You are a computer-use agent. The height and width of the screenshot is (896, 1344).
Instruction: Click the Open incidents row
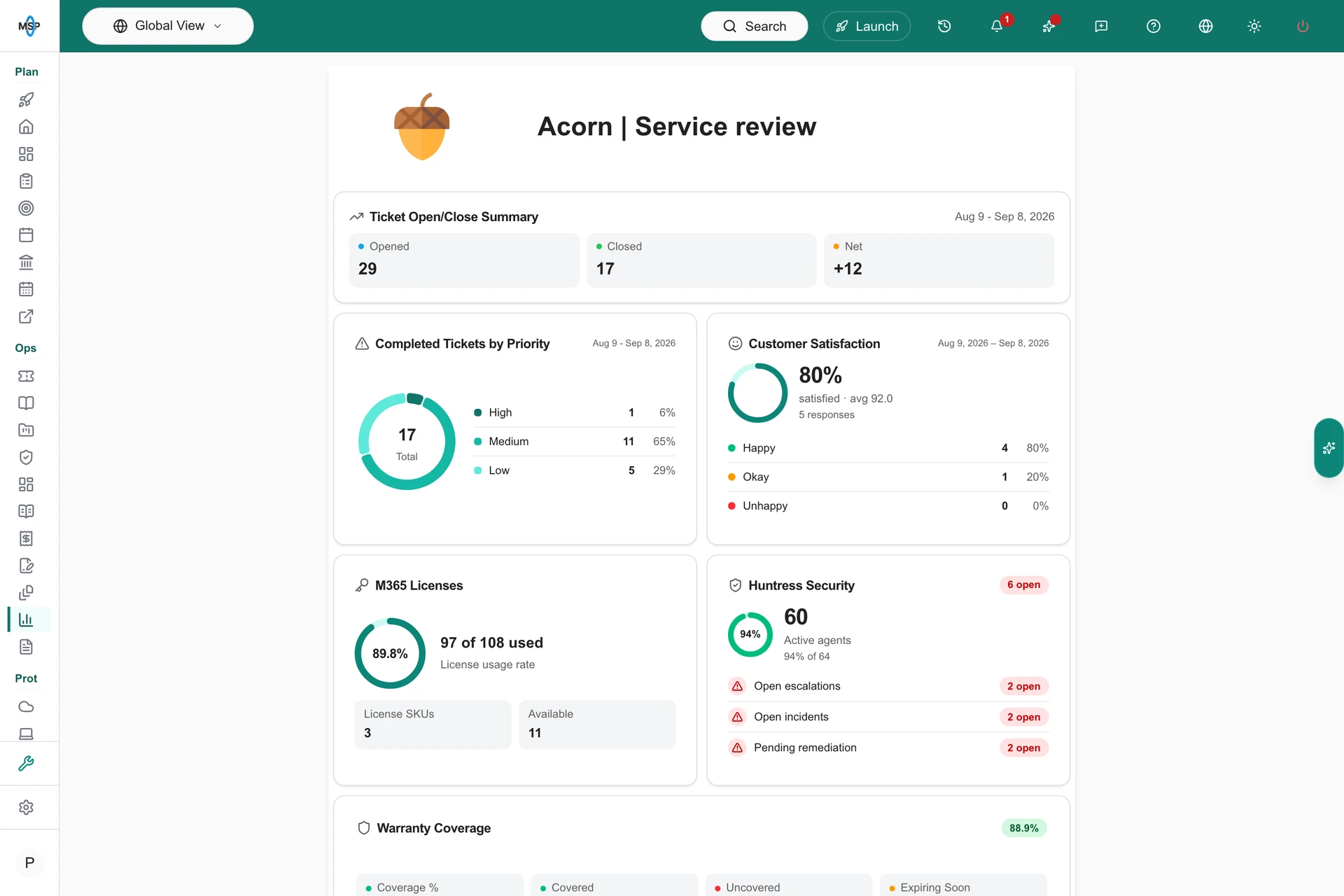point(888,717)
